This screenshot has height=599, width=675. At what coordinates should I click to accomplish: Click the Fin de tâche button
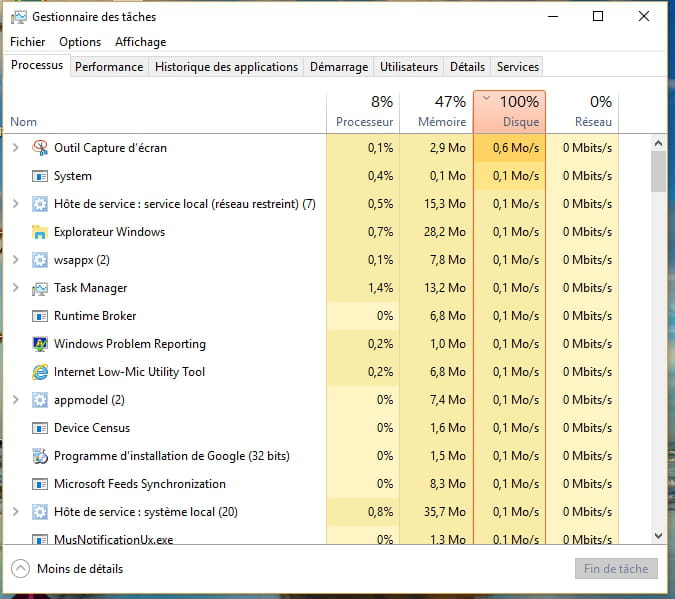(616, 569)
